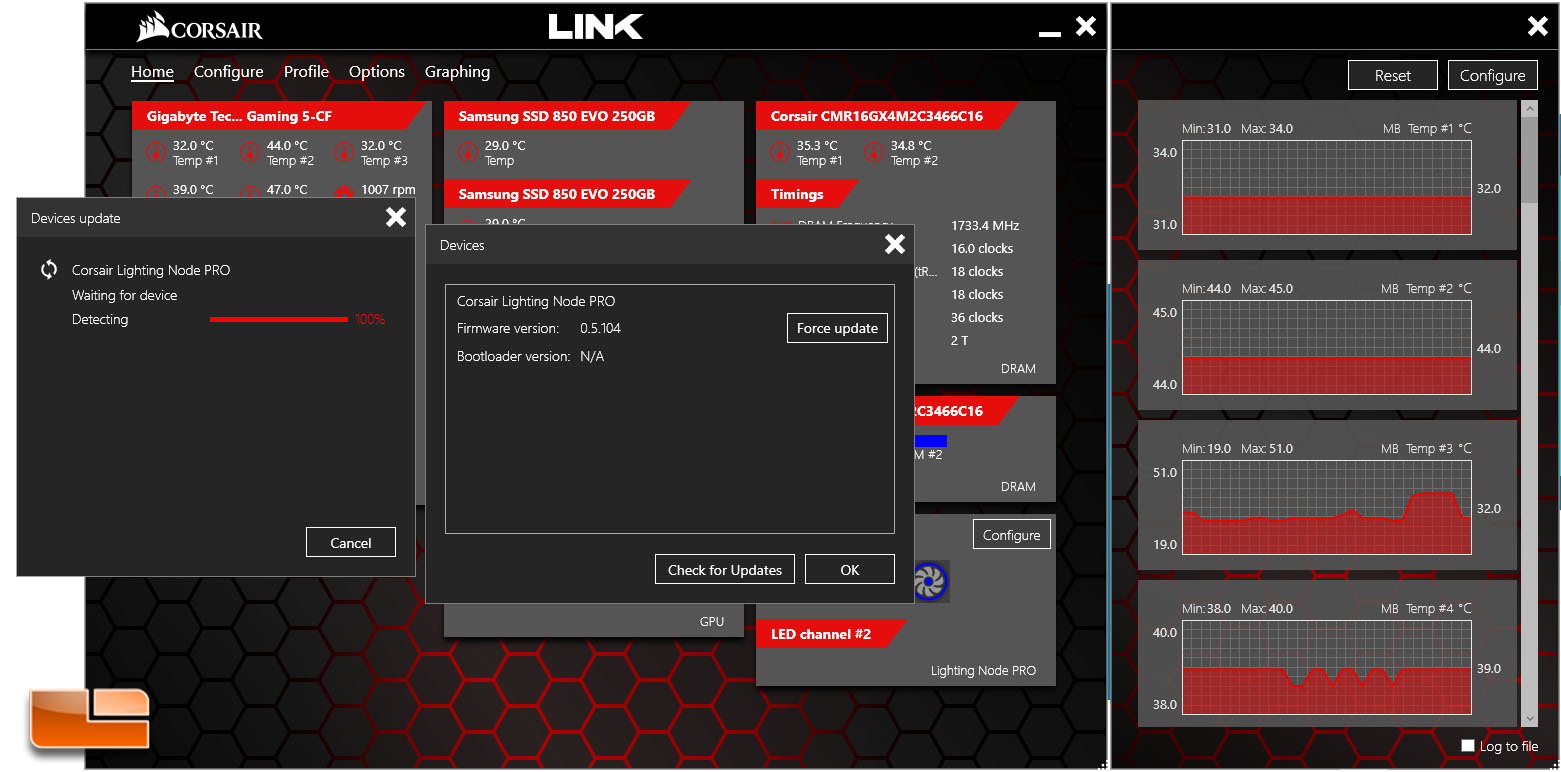Click the GPU panel label
The height and width of the screenshot is (772, 1561).
point(712,622)
